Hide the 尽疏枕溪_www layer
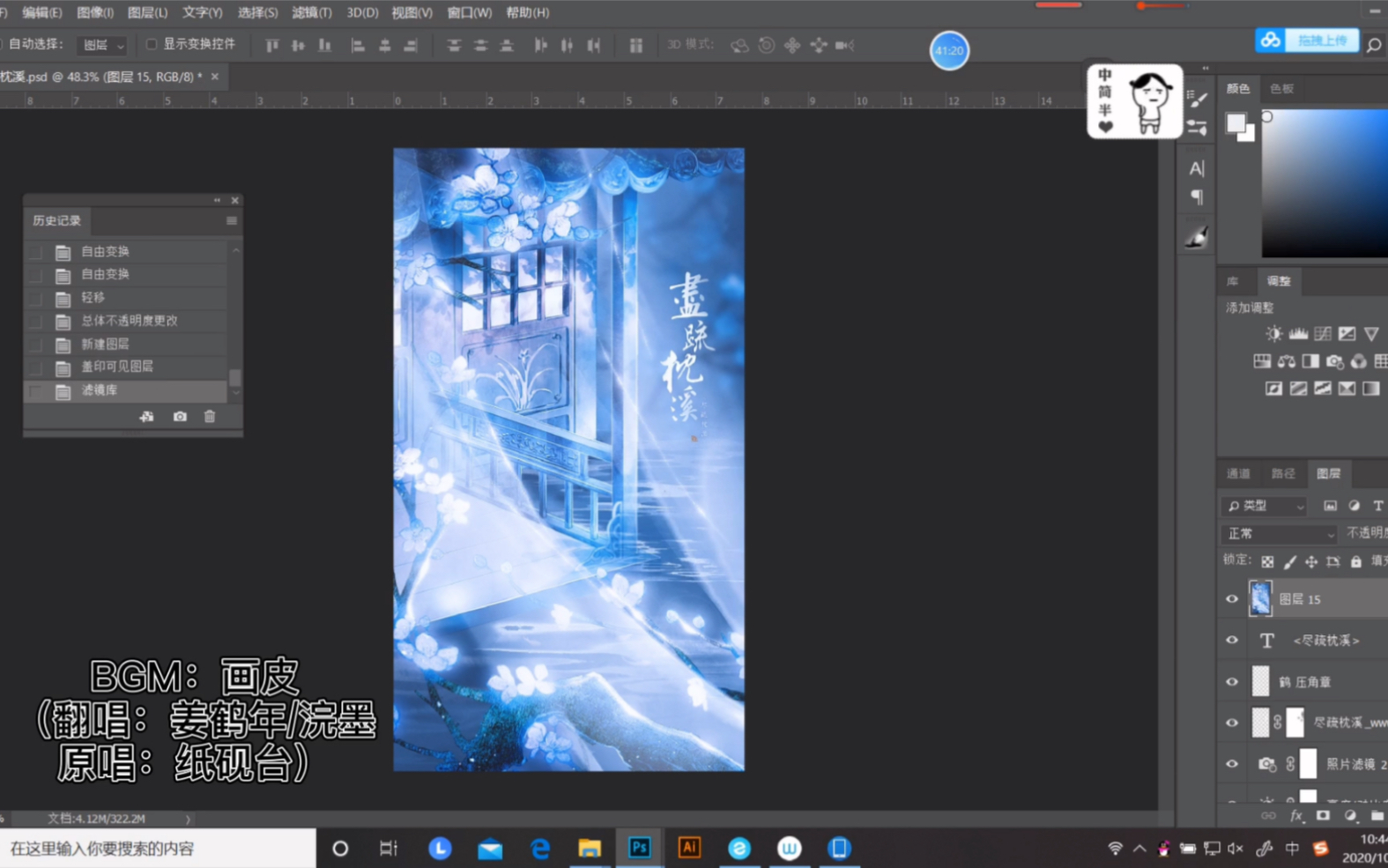The image size is (1388, 868). (x=1232, y=723)
